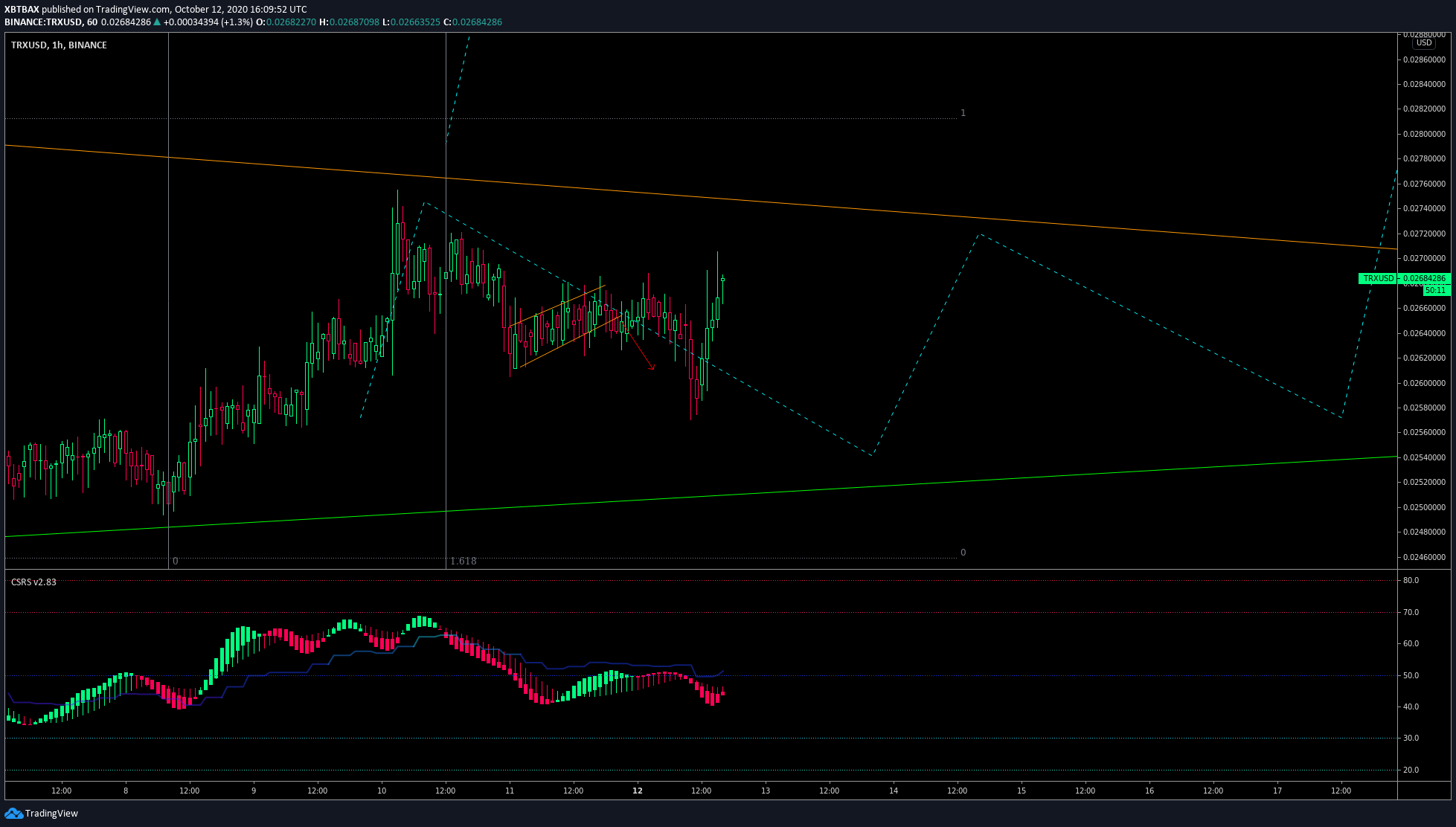This screenshot has width=1456, height=827.
Task: Click the L:0.02663525 low value
Action: (x=411, y=22)
